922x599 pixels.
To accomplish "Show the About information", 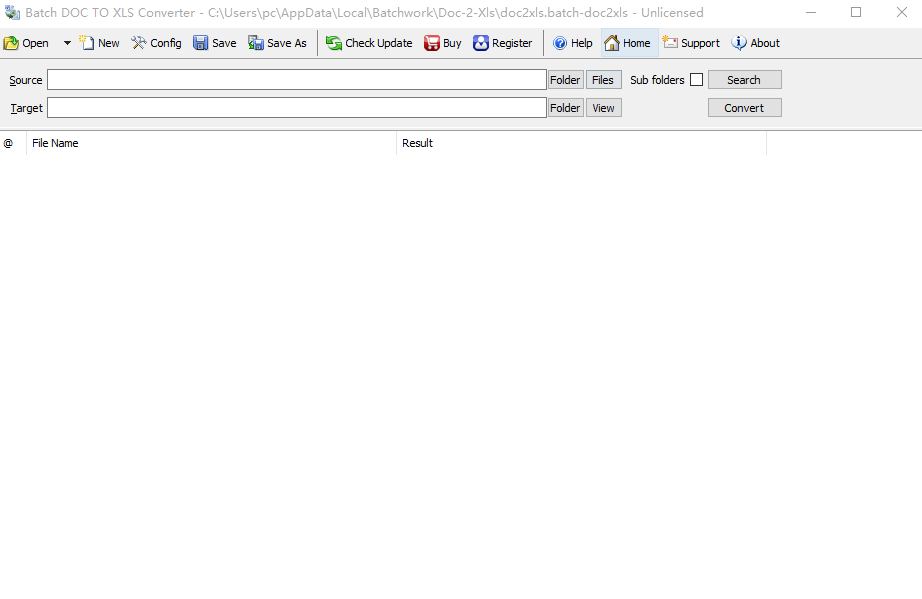I will tap(756, 43).
